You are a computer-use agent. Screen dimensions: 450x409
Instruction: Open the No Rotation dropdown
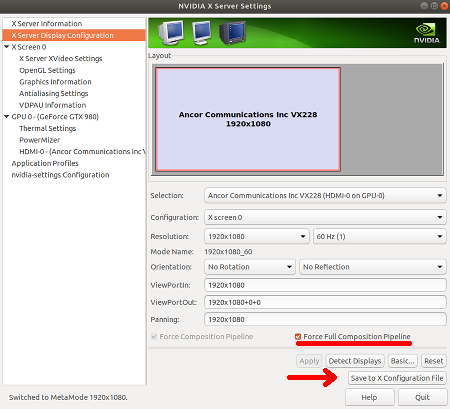[250, 267]
